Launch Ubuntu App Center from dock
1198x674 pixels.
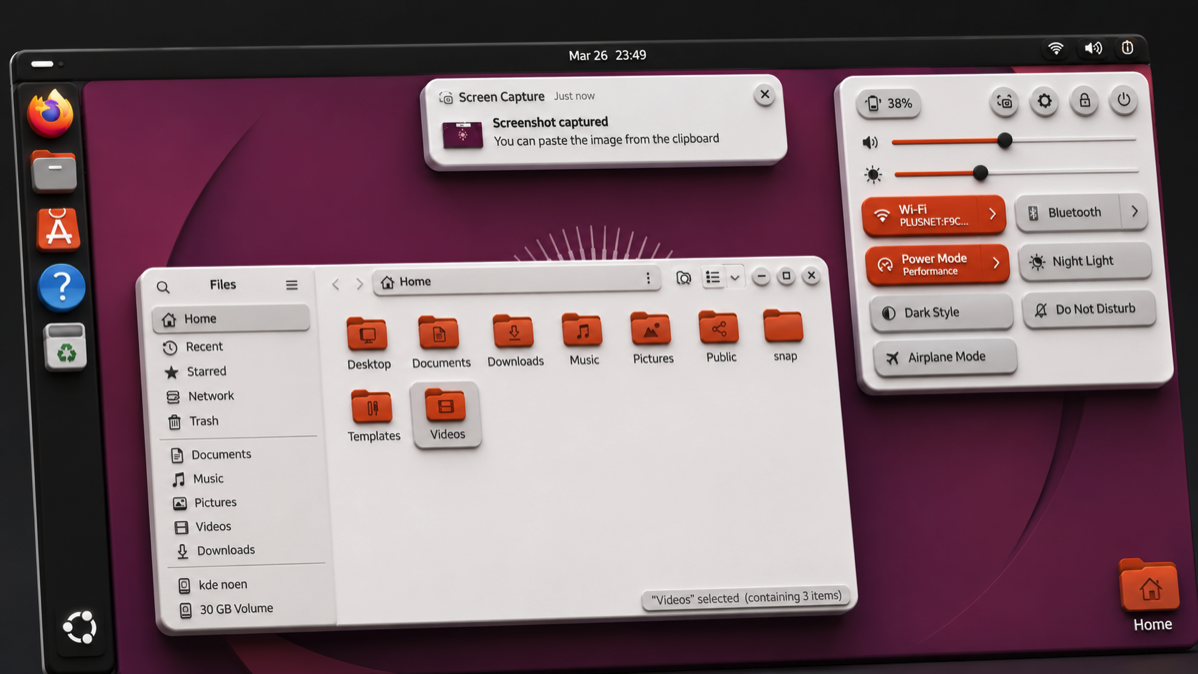tap(58, 228)
